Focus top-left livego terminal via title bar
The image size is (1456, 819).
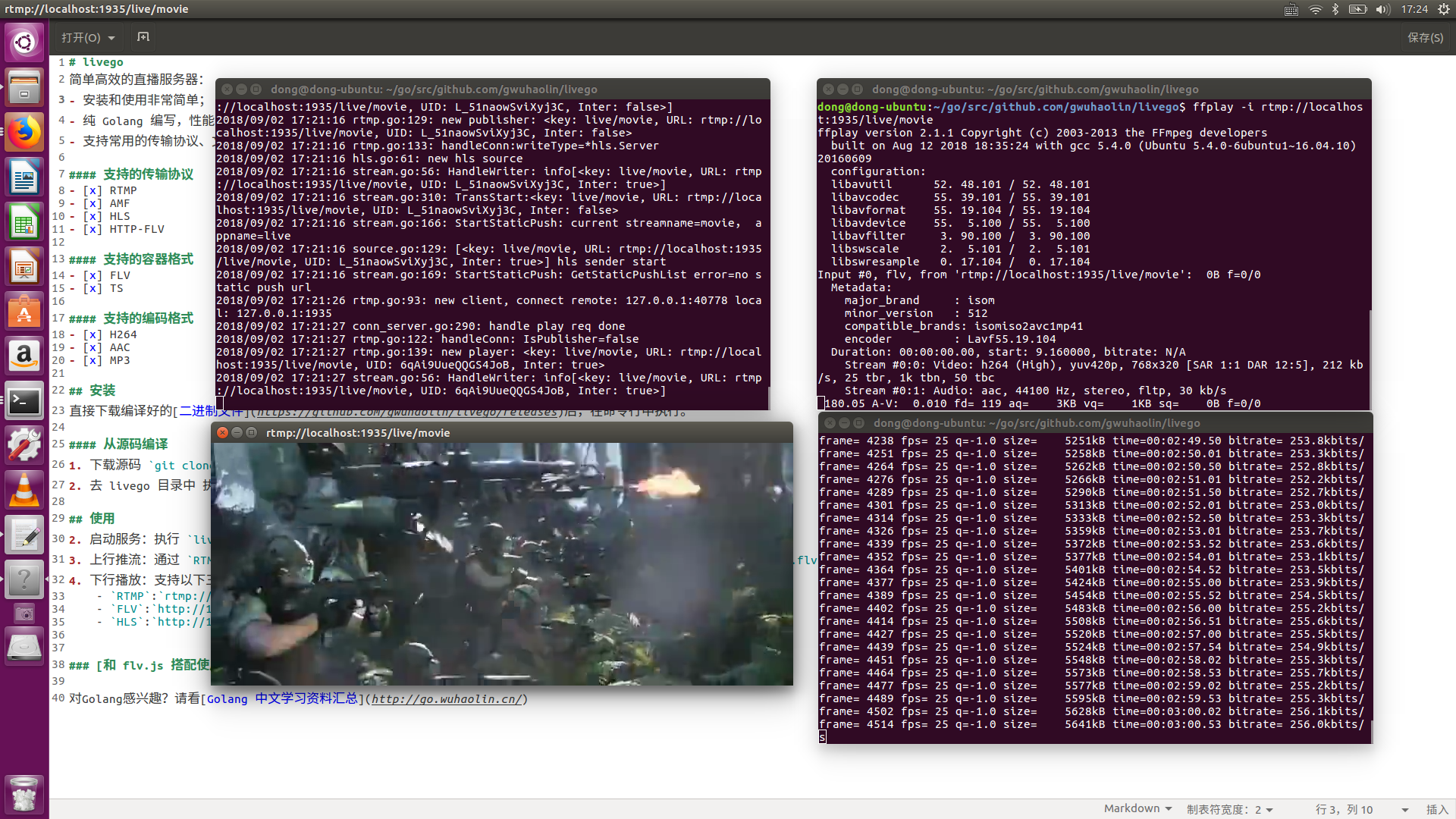pyautogui.click(x=493, y=89)
